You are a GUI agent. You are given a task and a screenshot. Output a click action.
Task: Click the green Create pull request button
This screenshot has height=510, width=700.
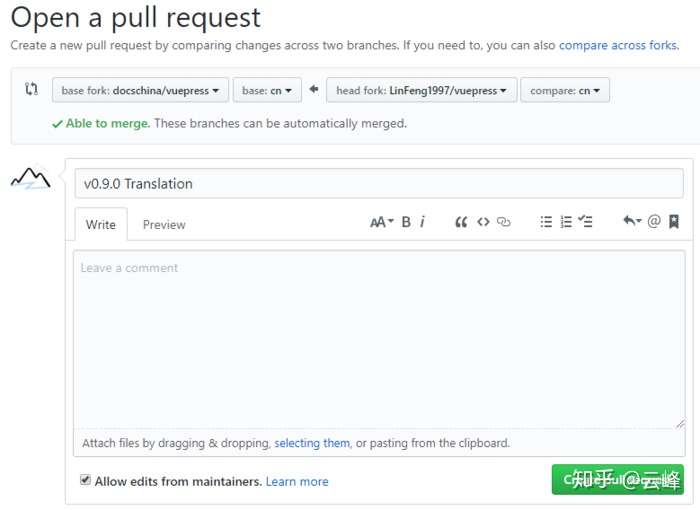[x=617, y=480]
